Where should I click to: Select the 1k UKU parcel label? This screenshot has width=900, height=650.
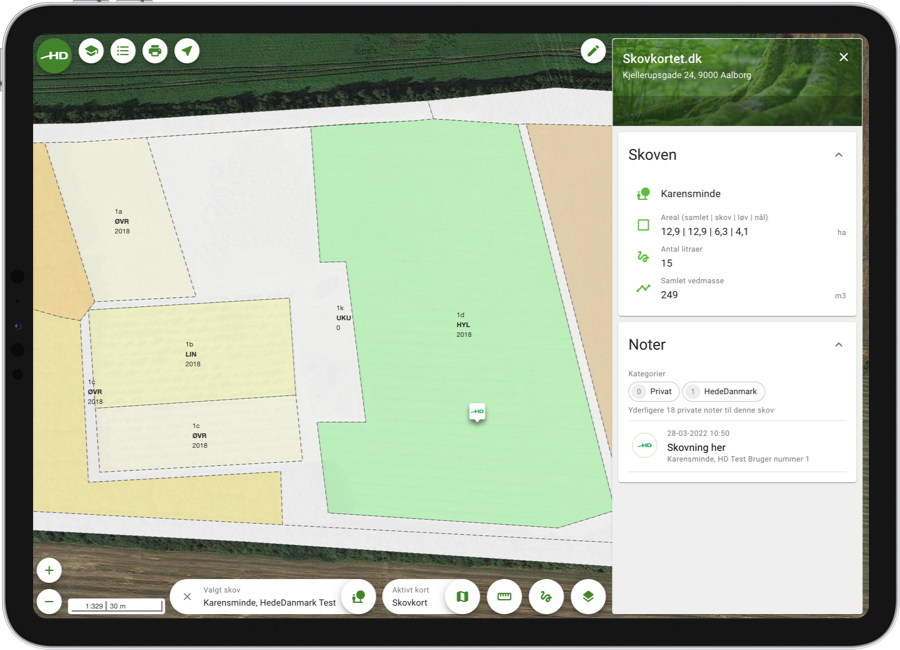click(343, 318)
